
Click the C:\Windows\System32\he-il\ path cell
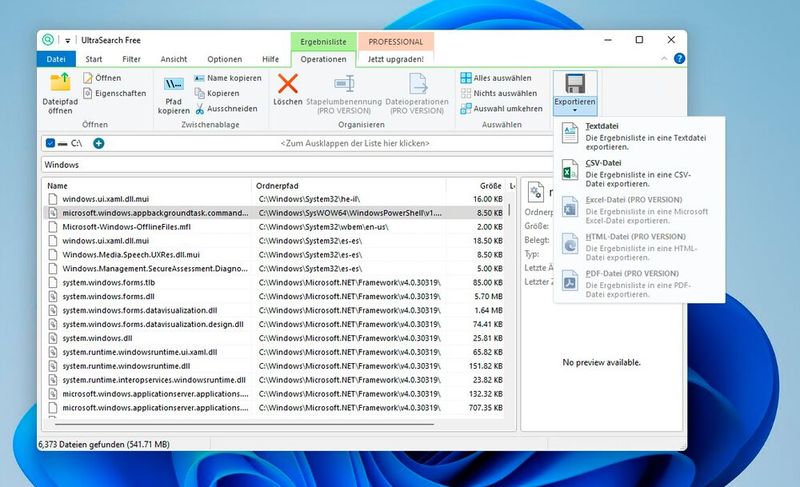pyautogui.click(x=309, y=199)
